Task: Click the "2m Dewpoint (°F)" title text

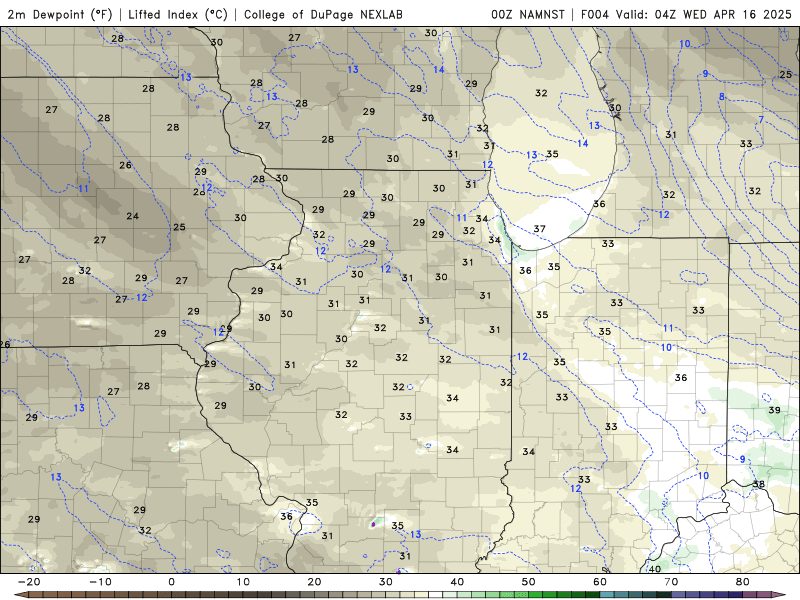Action: pos(60,14)
